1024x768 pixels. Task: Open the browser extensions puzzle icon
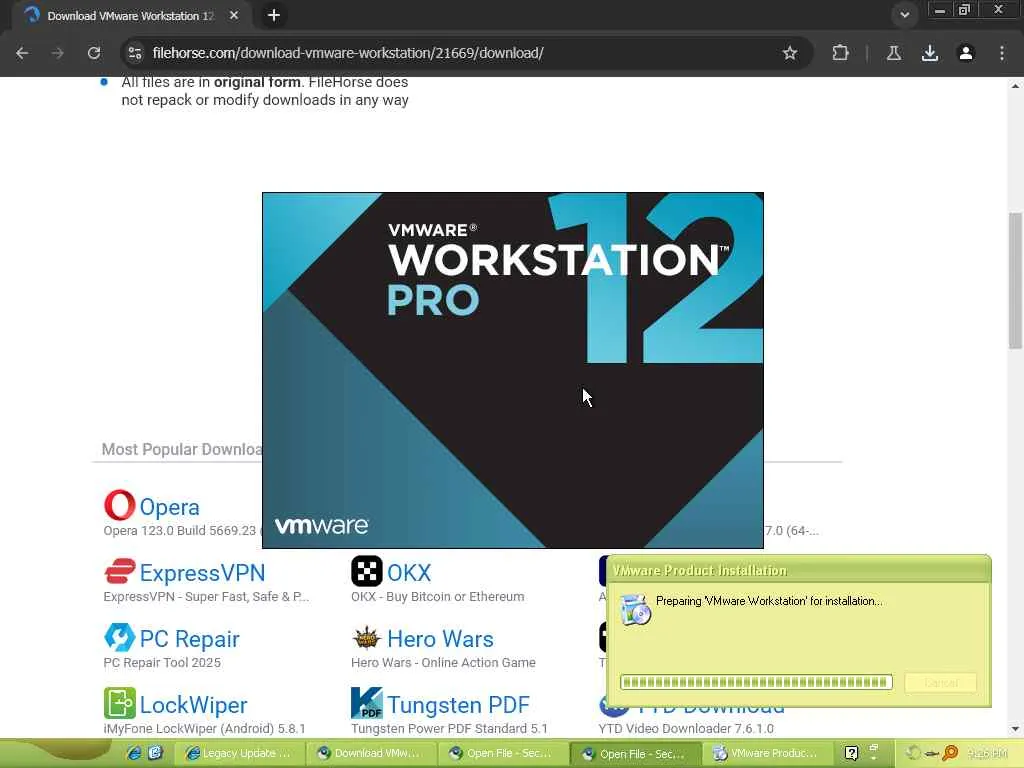click(840, 53)
